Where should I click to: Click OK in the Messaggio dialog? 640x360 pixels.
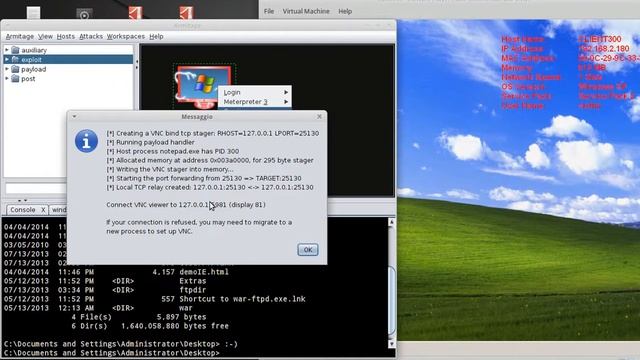(x=308, y=250)
